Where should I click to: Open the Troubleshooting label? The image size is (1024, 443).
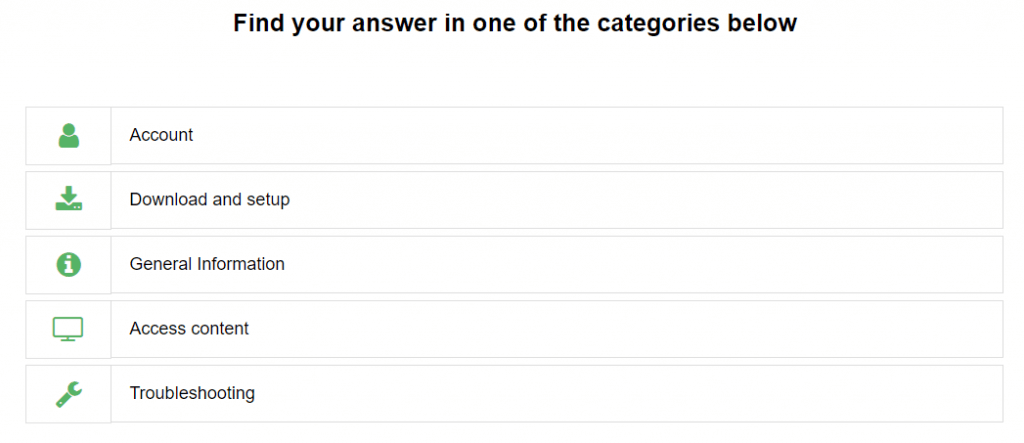click(192, 393)
